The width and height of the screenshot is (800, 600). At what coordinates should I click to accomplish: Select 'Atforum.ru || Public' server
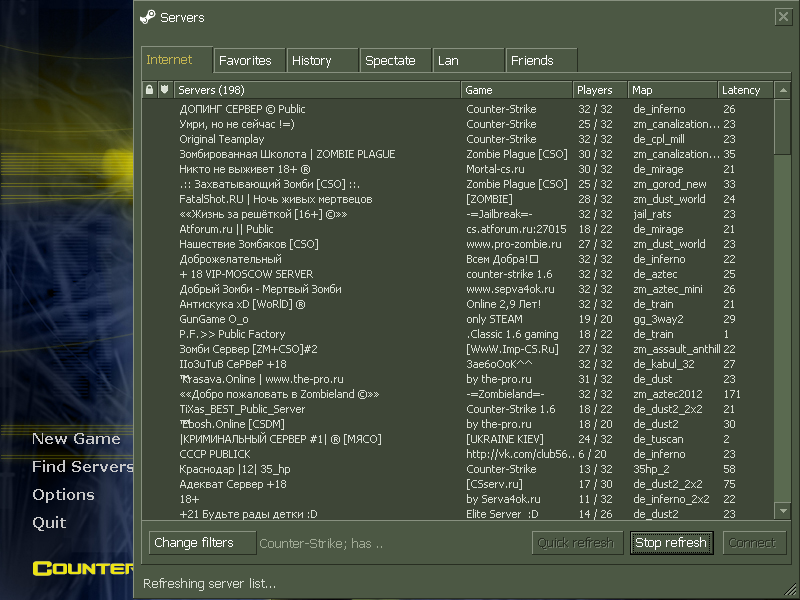pyautogui.click(x=458, y=229)
